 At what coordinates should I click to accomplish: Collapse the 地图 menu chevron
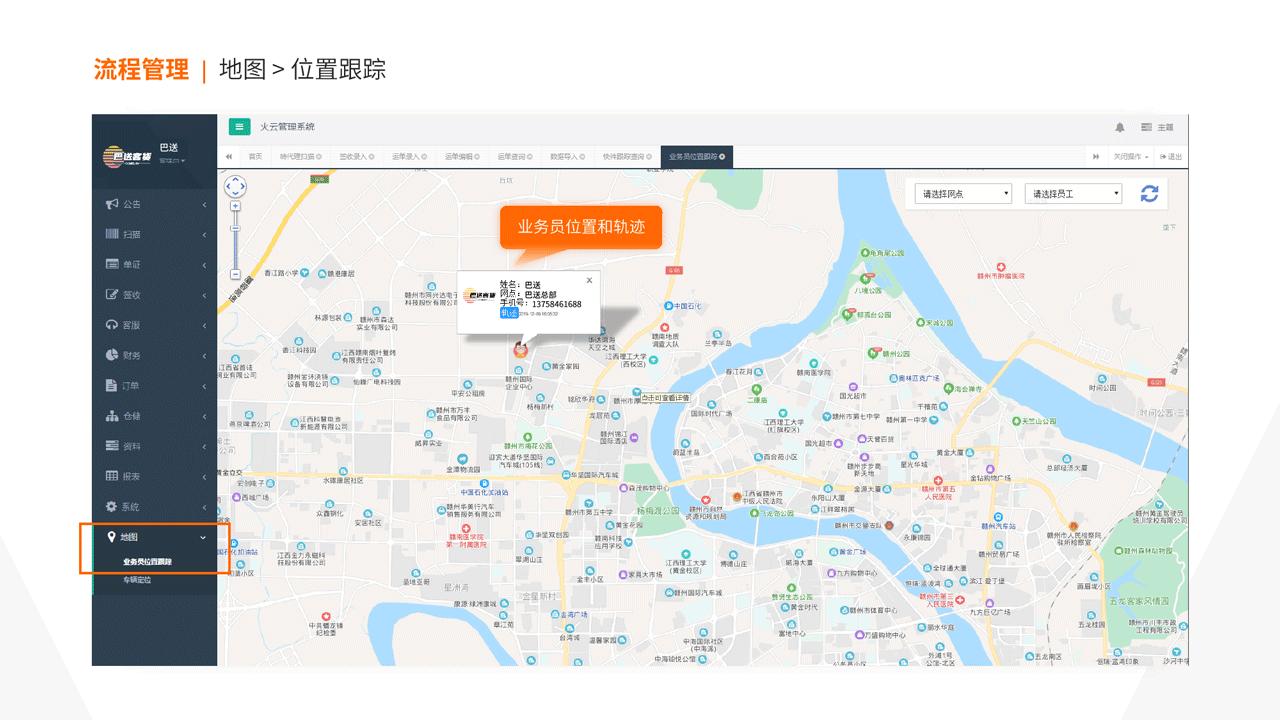(204, 538)
